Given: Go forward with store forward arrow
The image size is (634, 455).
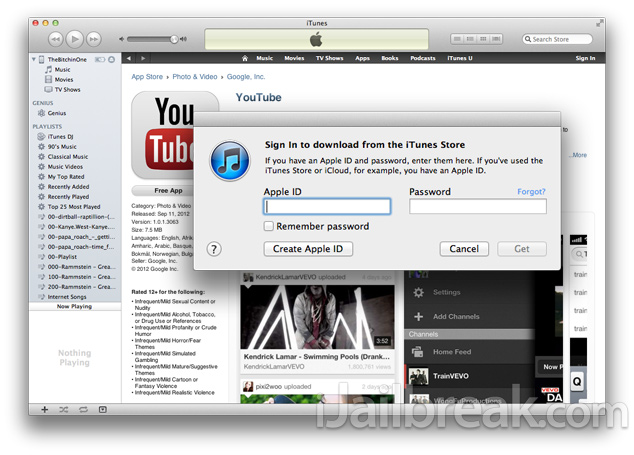Looking at the screenshot, I should (x=143, y=58).
